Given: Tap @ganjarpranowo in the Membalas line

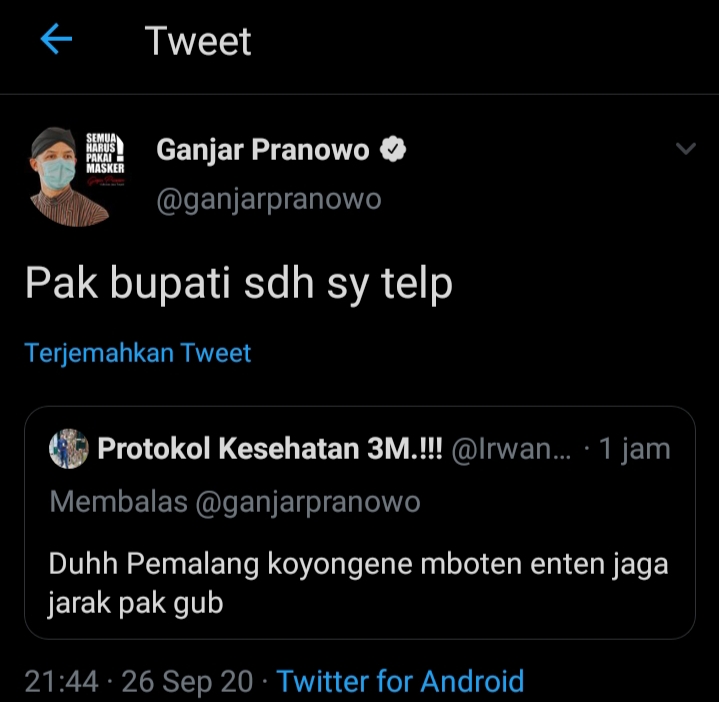Looking at the screenshot, I should pos(308,503).
